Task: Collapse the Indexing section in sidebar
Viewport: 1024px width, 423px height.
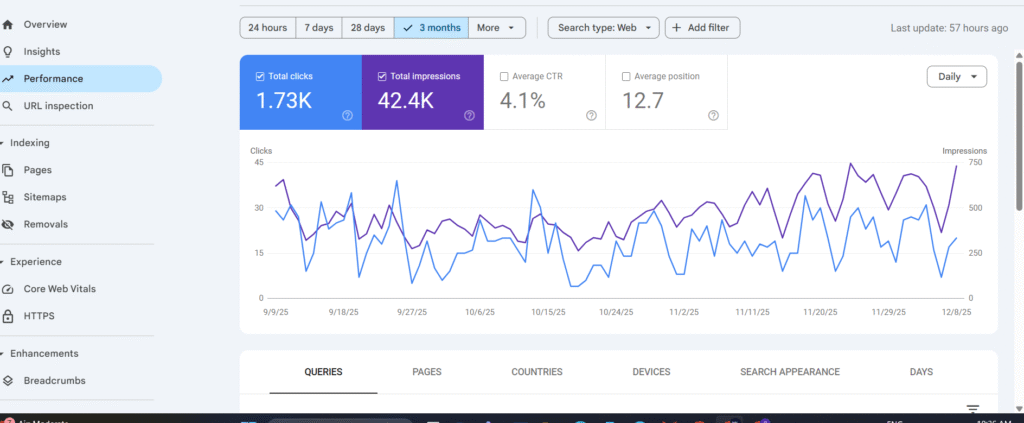Action: pyautogui.click(x=4, y=143)
